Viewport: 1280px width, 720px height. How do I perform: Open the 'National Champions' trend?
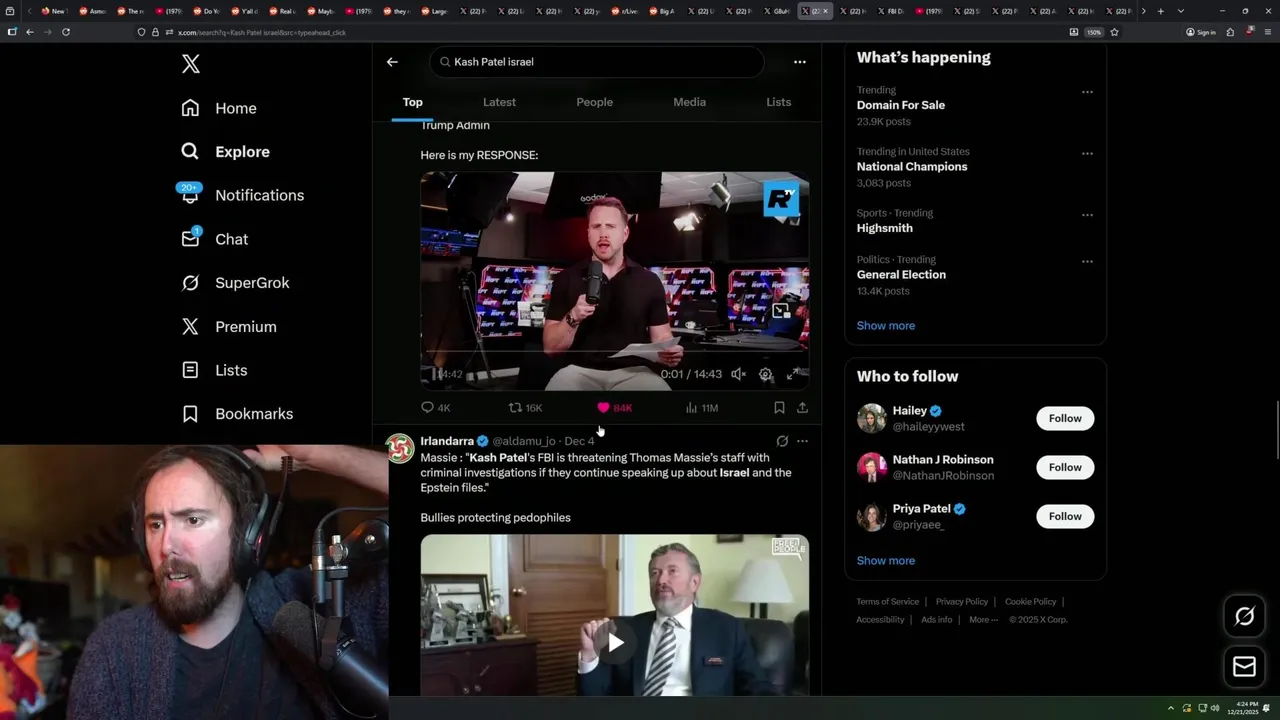click(x=912, y=167)
